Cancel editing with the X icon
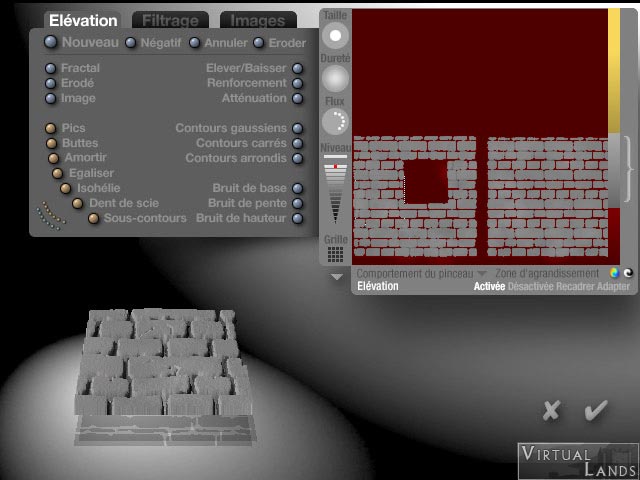 point(550,410)
